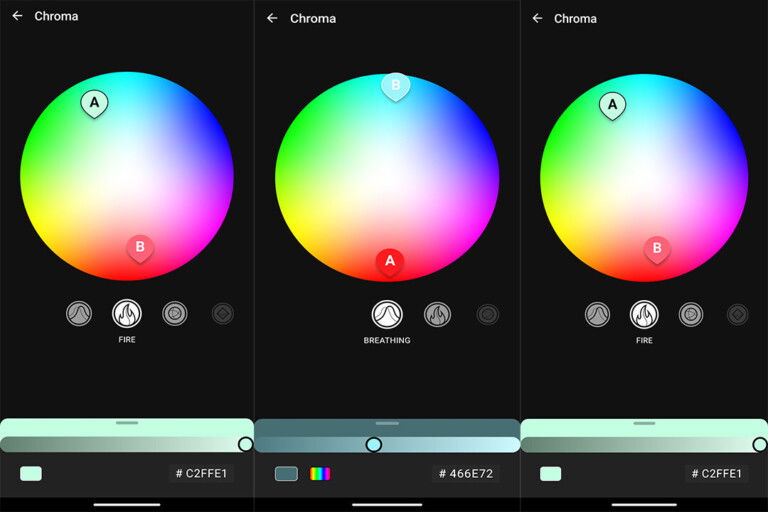768x512 pixels.
Task: Click the rainbow spectrum swatch in the middle screen
Action: click(320, 474)
